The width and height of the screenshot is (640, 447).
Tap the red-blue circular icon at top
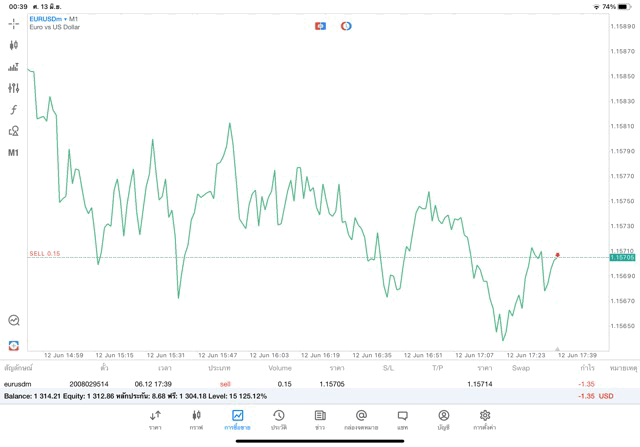coord(346,25)
